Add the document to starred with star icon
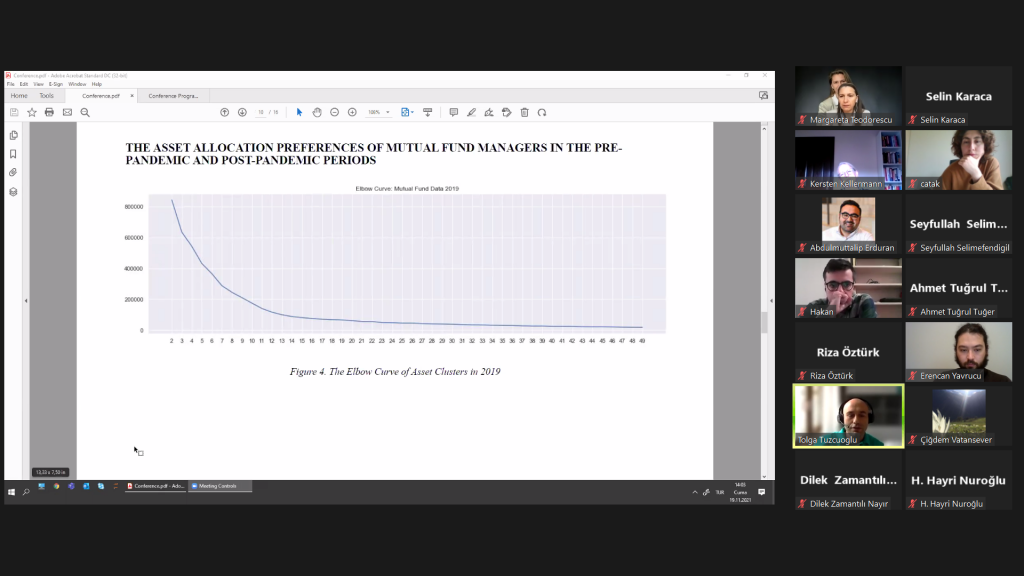The width and height of the screenshot is (1024, 576). (x=31, y=112)
